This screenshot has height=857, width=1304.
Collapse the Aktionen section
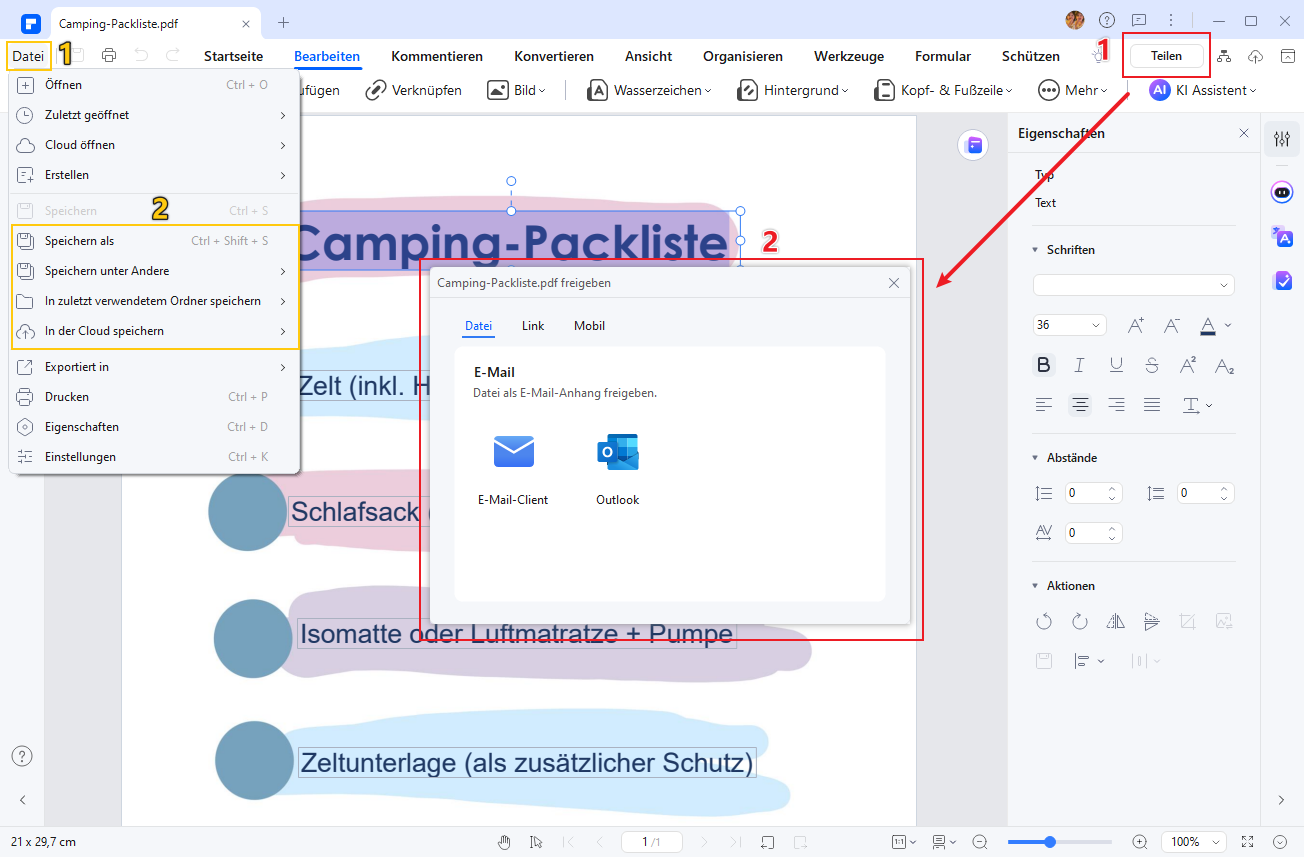click(x=1034, y=585)
